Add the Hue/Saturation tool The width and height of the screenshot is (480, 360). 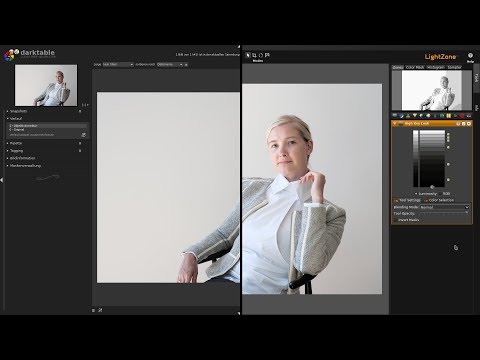tap(421, 115)
